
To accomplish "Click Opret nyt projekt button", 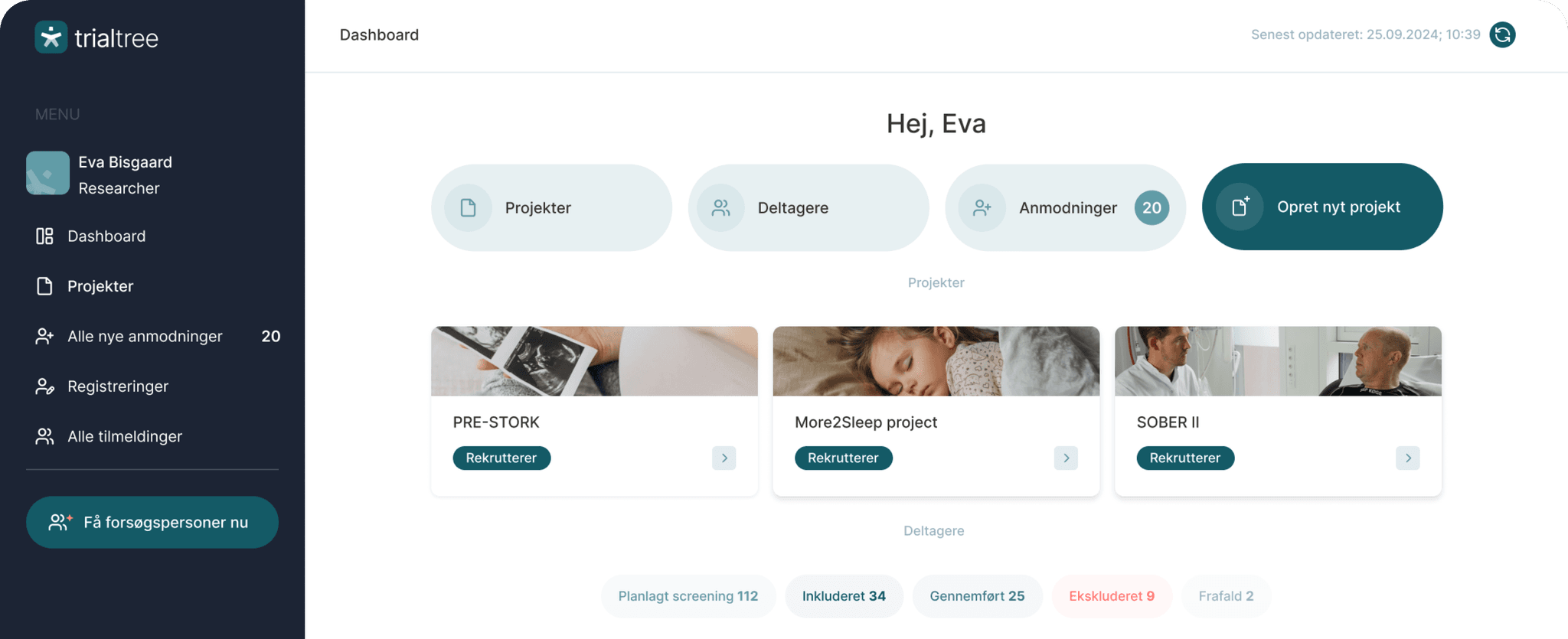I will tap(1322, 207).
